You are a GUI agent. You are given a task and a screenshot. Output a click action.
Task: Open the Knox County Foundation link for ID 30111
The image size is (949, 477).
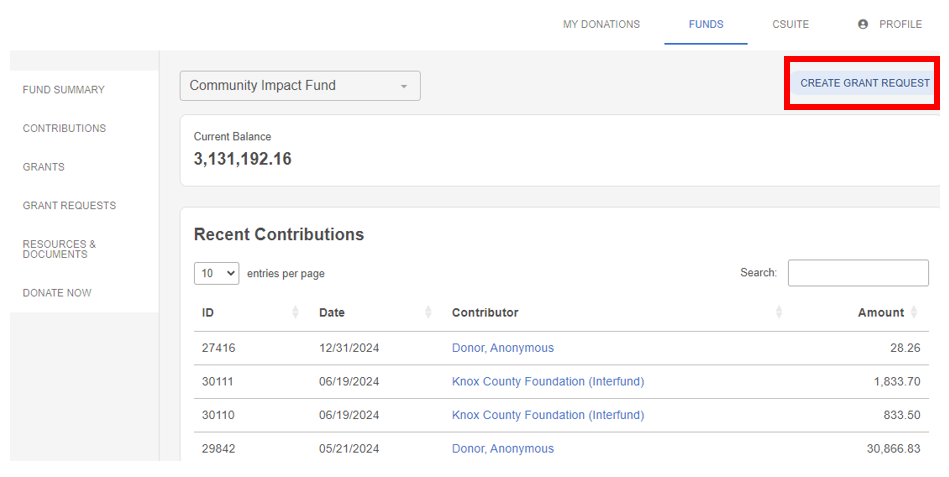[x=548, y=381]
